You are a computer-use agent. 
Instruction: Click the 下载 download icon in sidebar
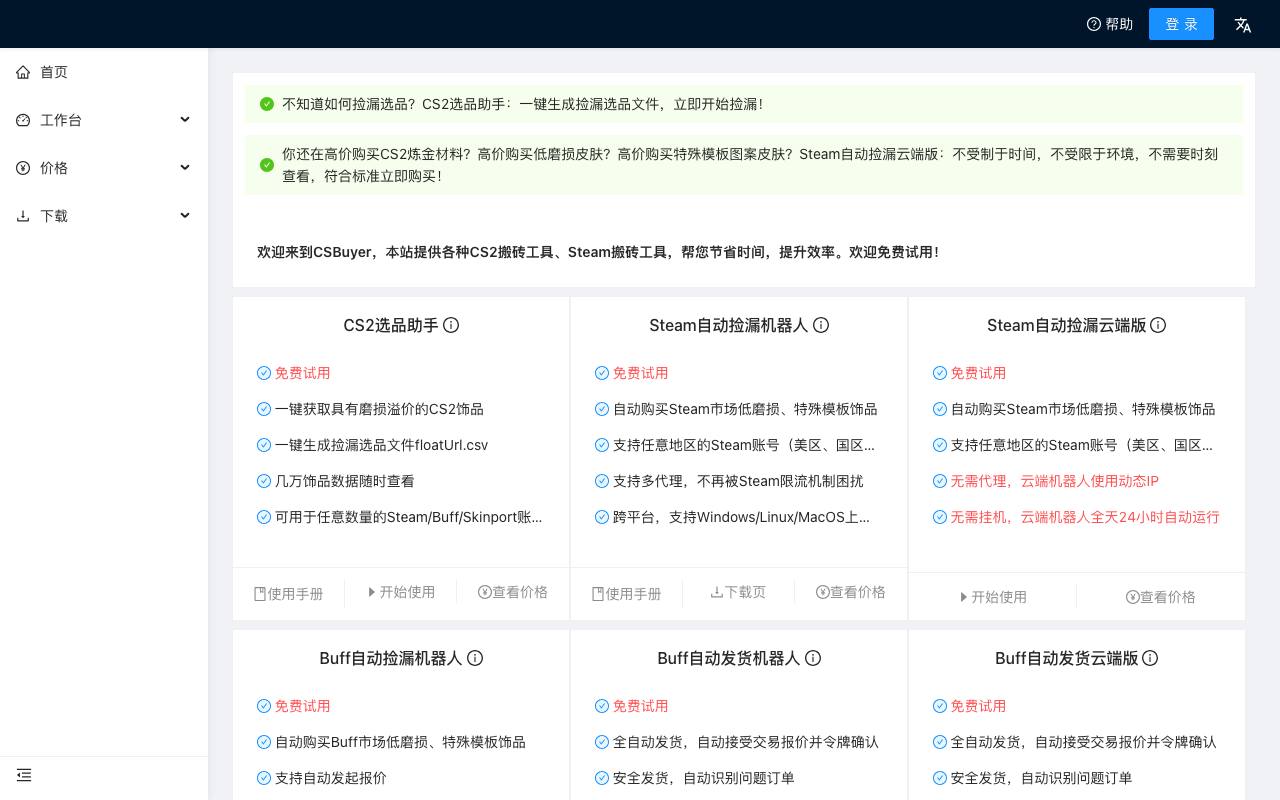(23, 216)
